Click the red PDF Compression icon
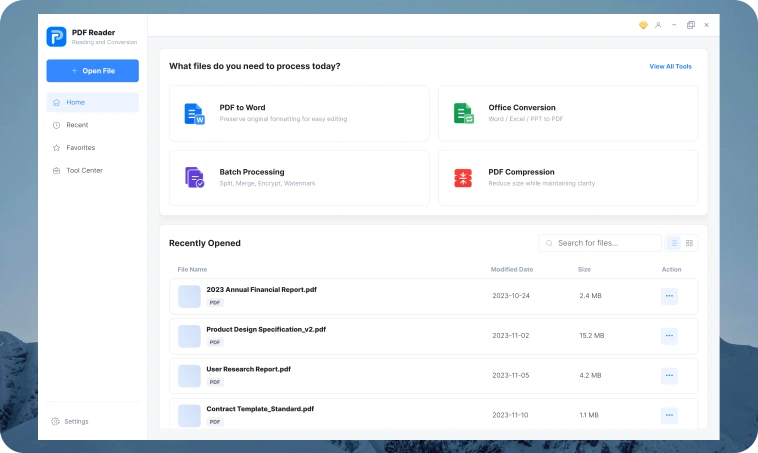The width and height of the screenshot is (758, 453). click(x=463, y=178)
